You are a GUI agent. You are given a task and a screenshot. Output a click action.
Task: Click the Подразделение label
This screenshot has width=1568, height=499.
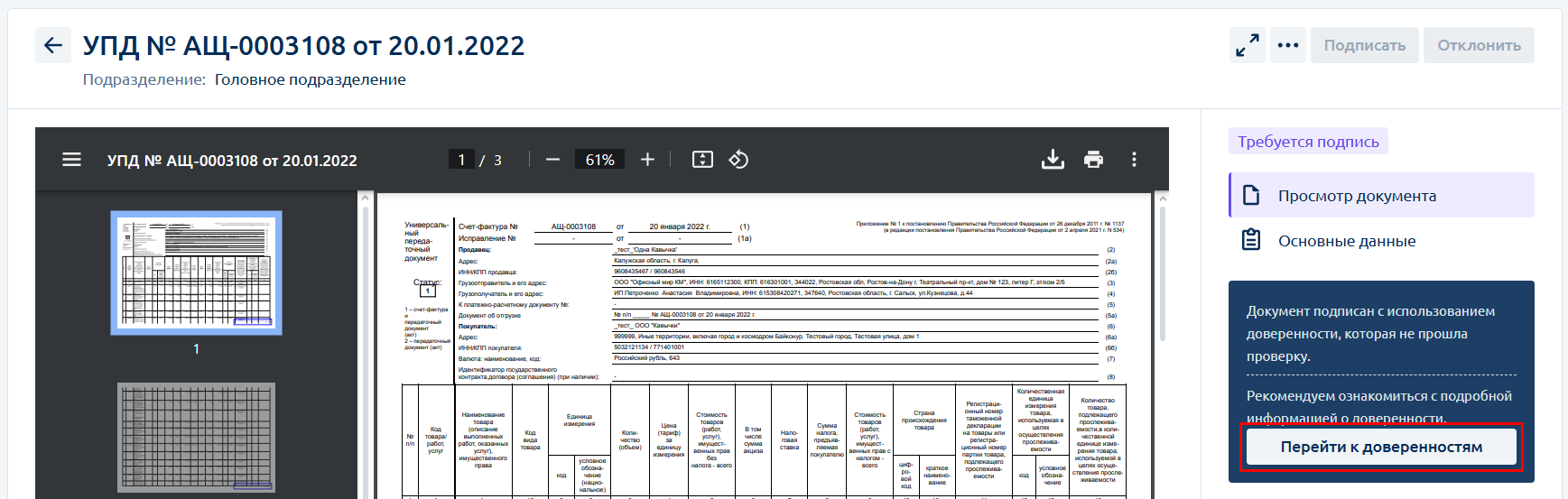144,79
